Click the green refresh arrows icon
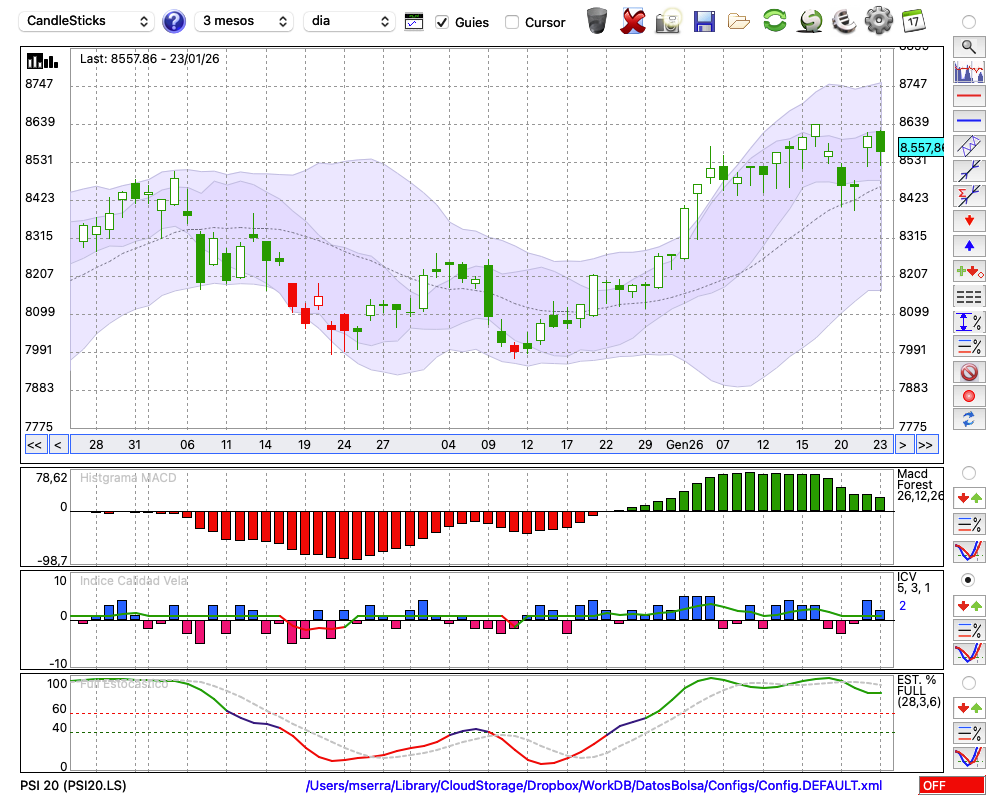Screen dimensions: 1000x800 click(774, 21)
